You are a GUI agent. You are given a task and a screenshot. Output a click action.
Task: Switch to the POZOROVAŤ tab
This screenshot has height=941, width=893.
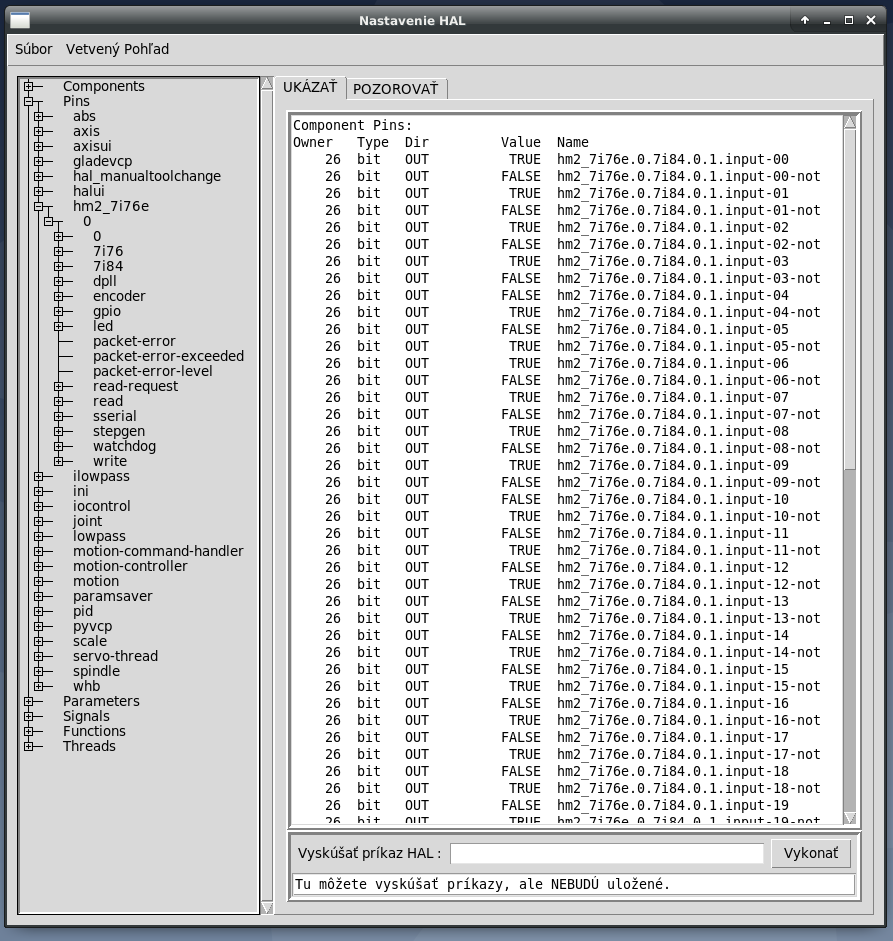tap(395, 89)
